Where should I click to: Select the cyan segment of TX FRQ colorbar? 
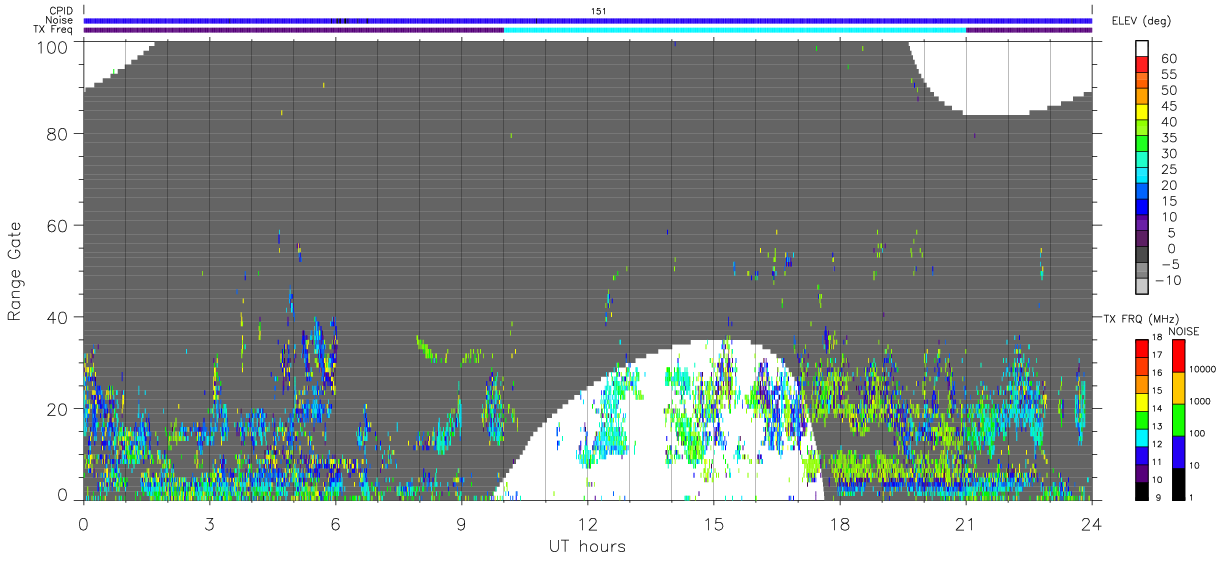tap(1142, 437)
